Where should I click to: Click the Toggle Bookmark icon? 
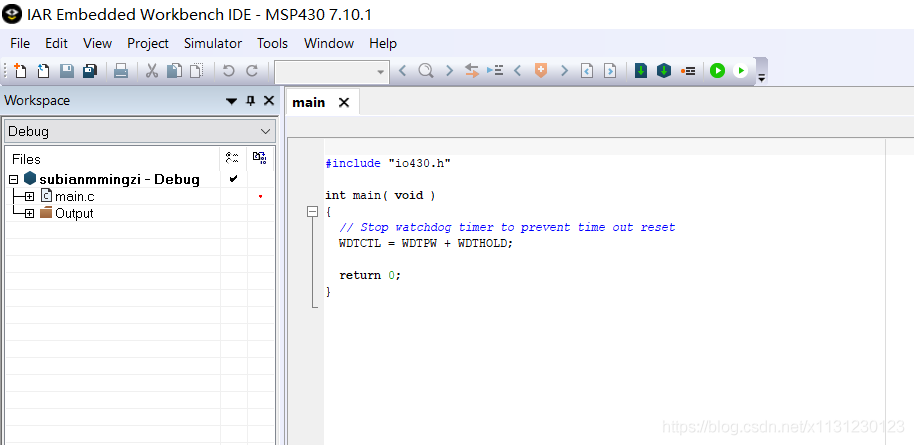pos(541,71)
